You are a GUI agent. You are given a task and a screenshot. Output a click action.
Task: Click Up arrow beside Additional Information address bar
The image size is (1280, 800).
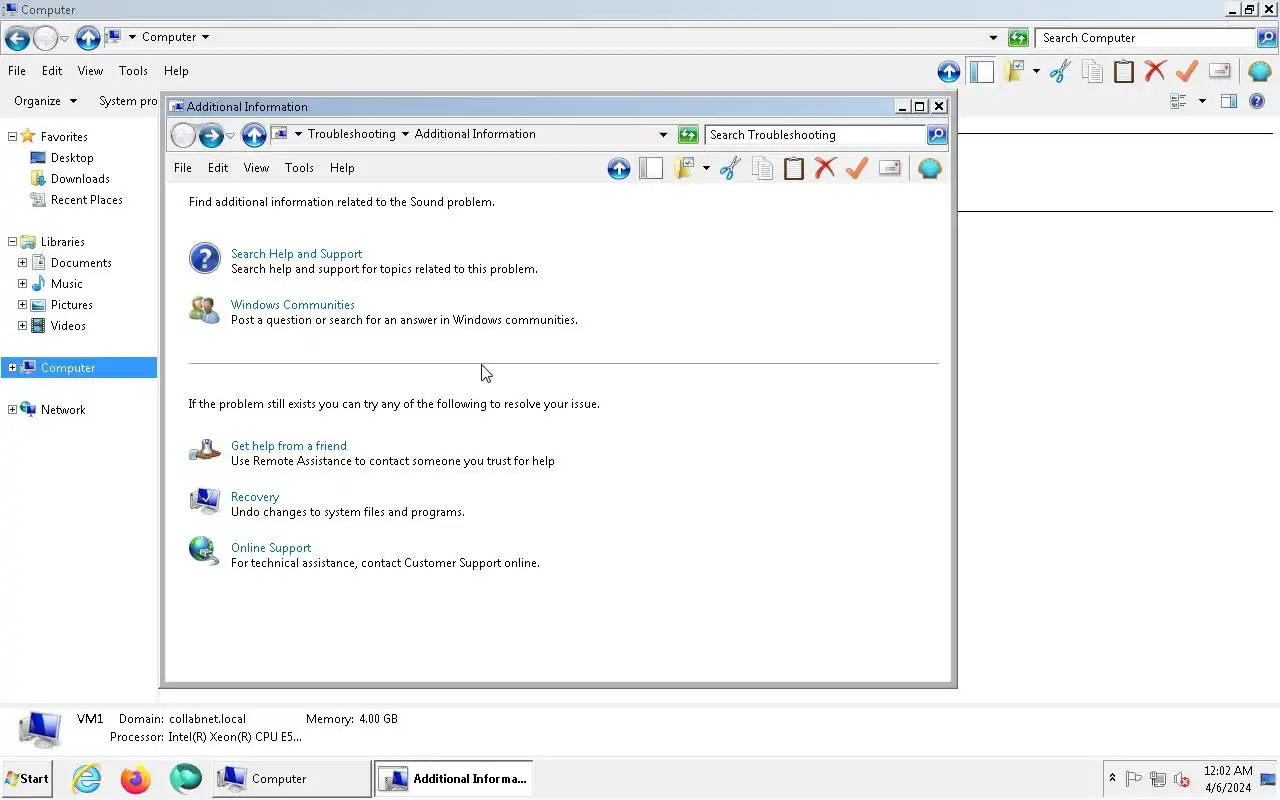[254, 135]
